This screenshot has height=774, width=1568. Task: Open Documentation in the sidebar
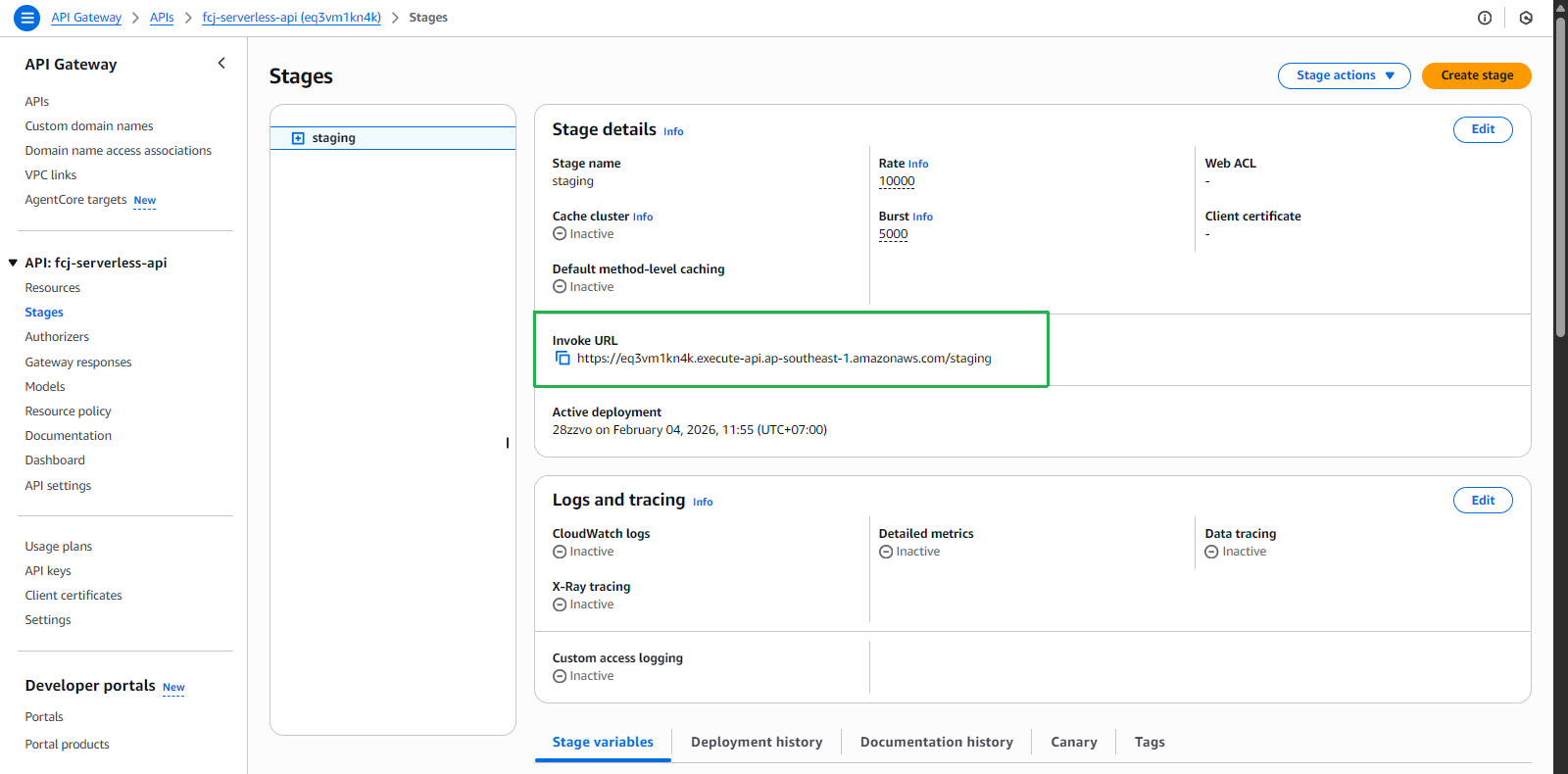click(69, 436)
